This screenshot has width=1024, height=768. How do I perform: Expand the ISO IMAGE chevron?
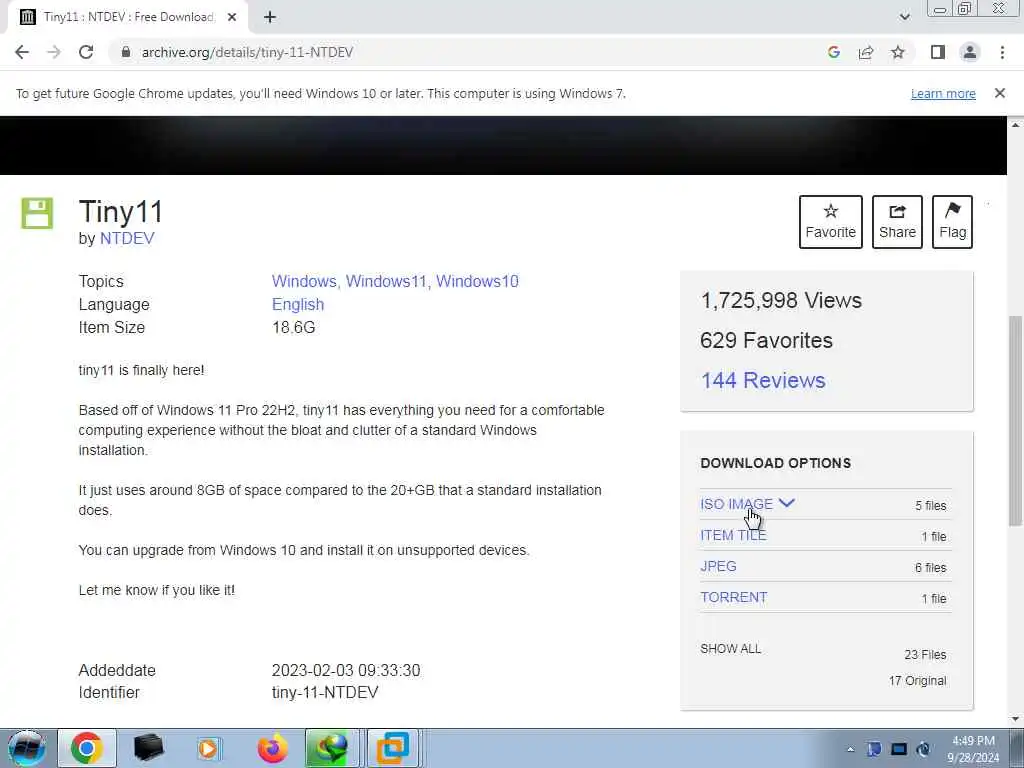786,503
